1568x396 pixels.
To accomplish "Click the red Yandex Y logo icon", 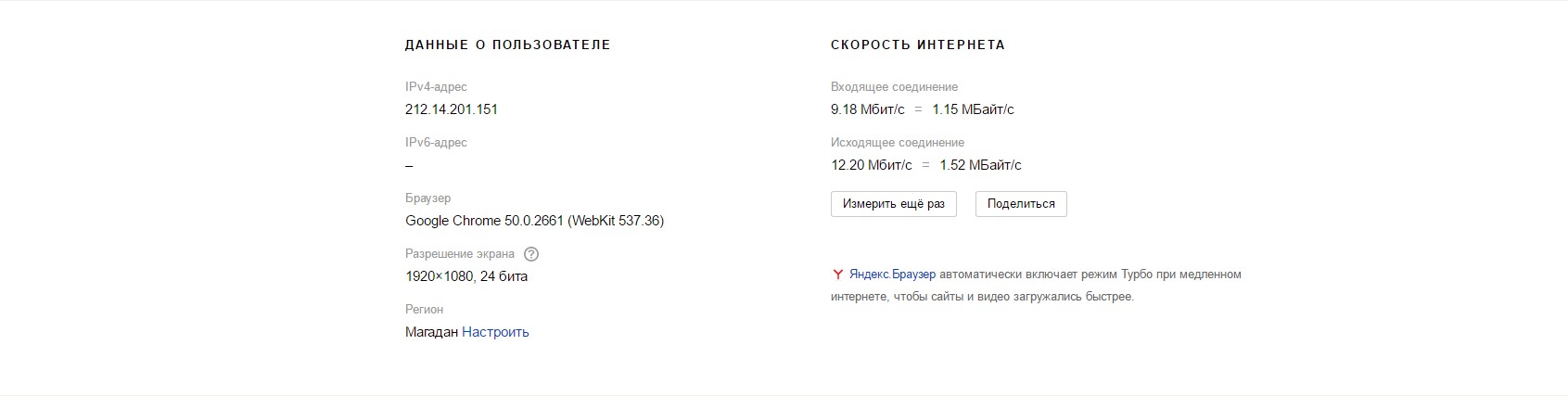I will tap(837, 275).
